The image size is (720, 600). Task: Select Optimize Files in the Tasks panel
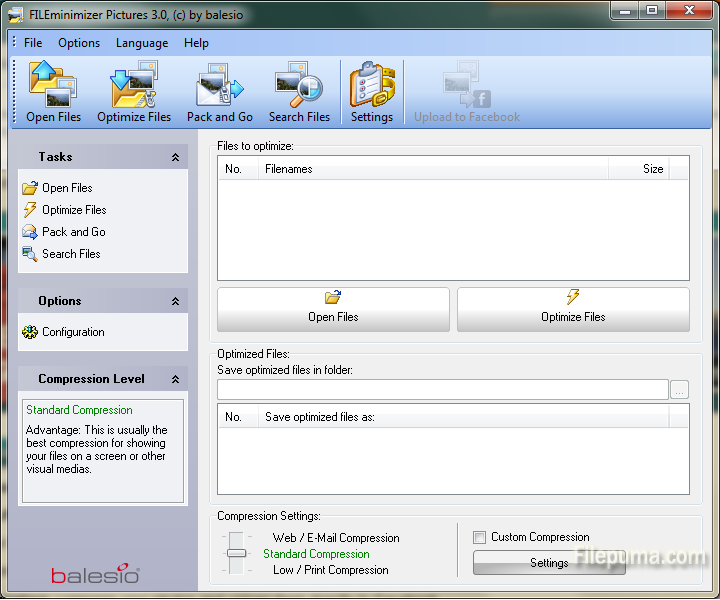[74, 210]
